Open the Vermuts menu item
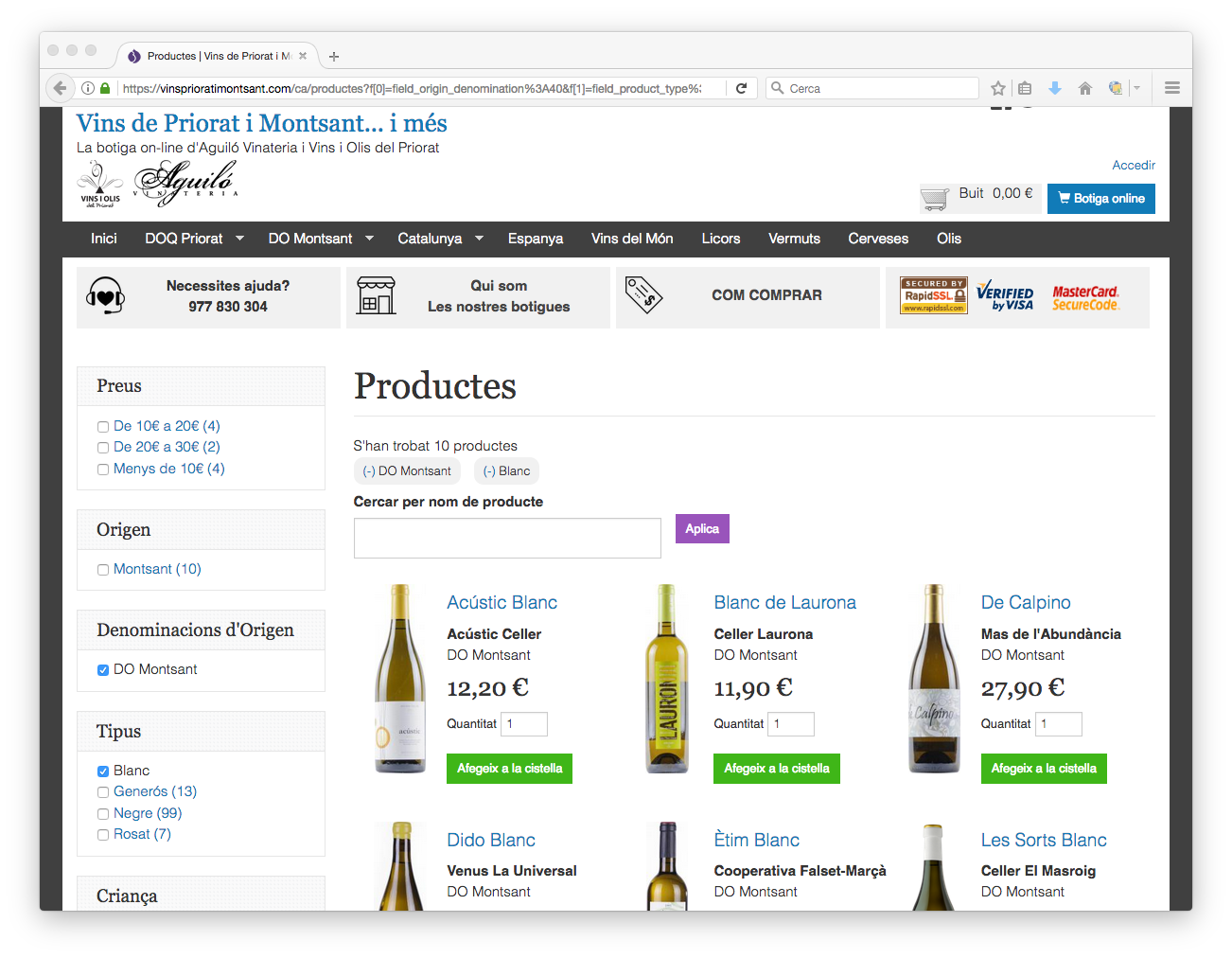1232x958 pixels. [x=794, y=239]
